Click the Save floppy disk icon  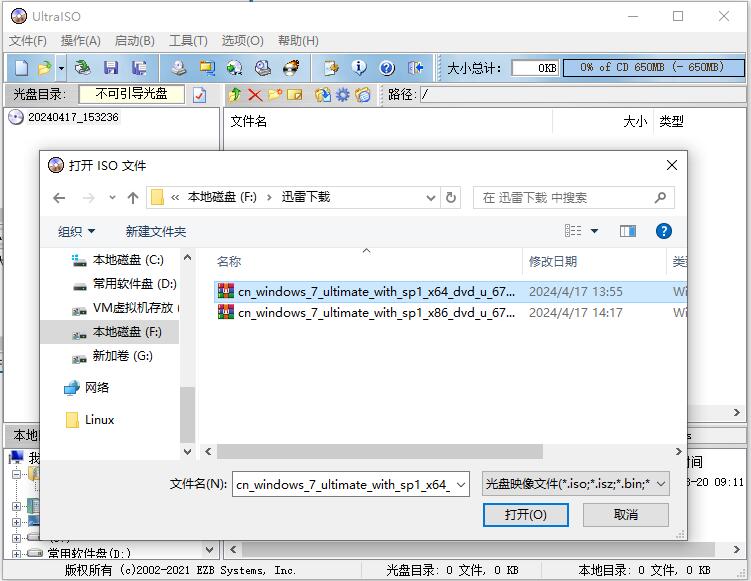[x=111, y=68]
